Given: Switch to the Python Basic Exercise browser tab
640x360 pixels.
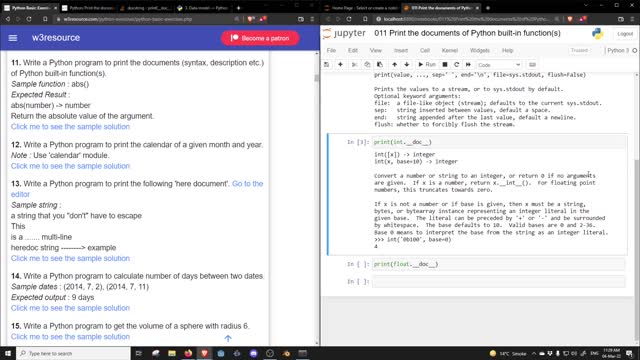Looking at the screenshot, I should (x=29, y=8).
